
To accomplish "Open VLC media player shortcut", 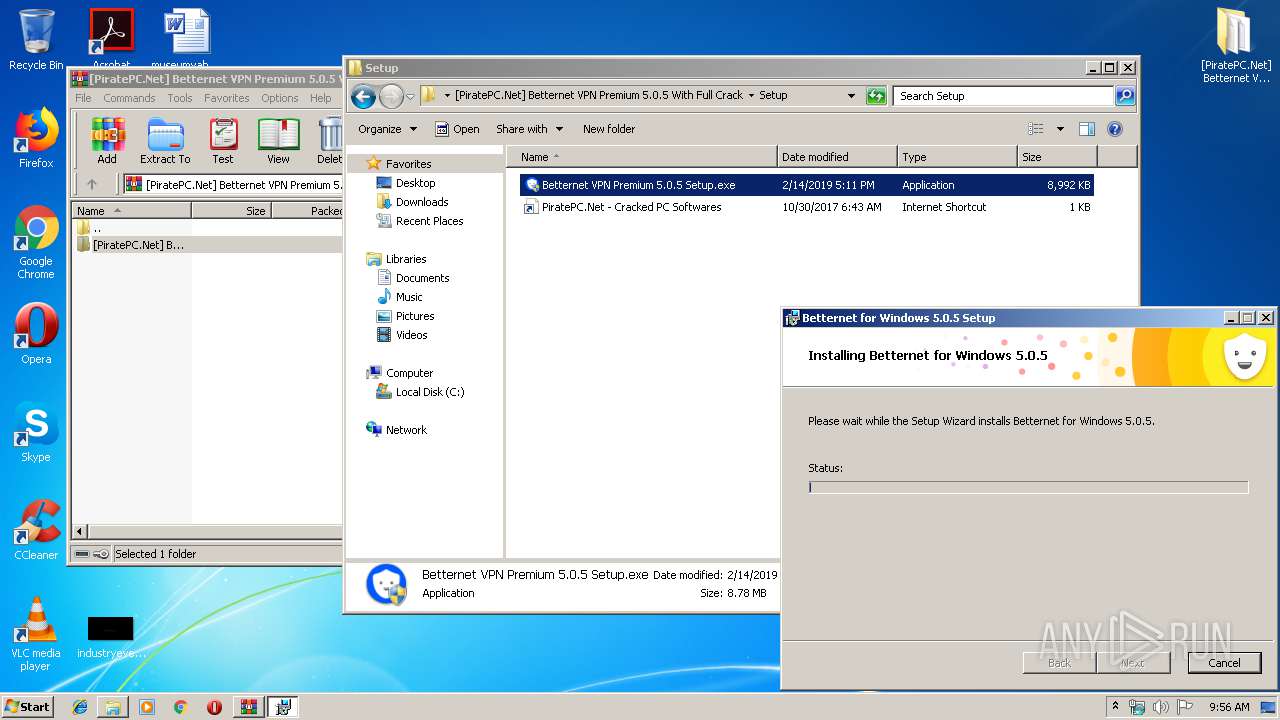I will click(36, 634).
